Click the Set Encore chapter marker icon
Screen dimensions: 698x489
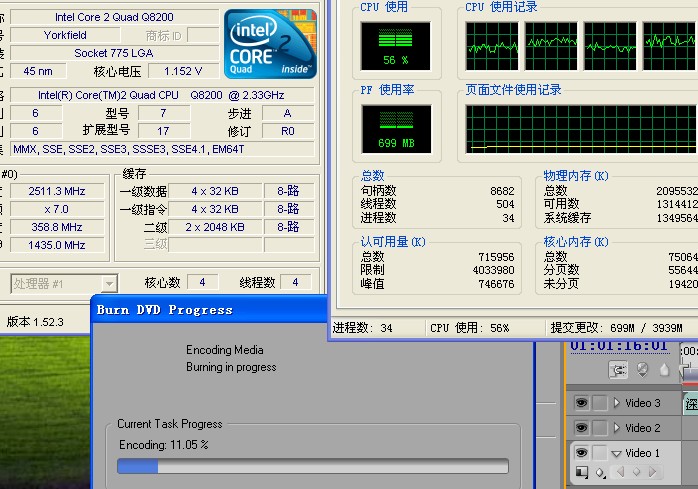(642, 369)
